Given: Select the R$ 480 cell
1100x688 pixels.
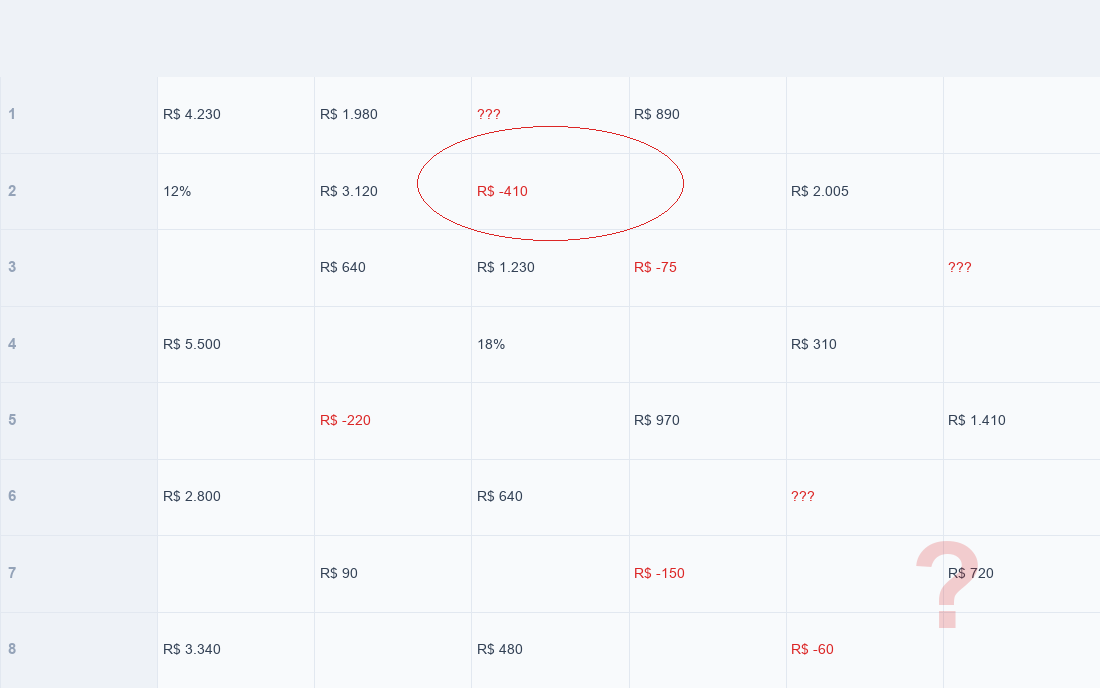Looking at the screenshot, I should tap(550, 650).
